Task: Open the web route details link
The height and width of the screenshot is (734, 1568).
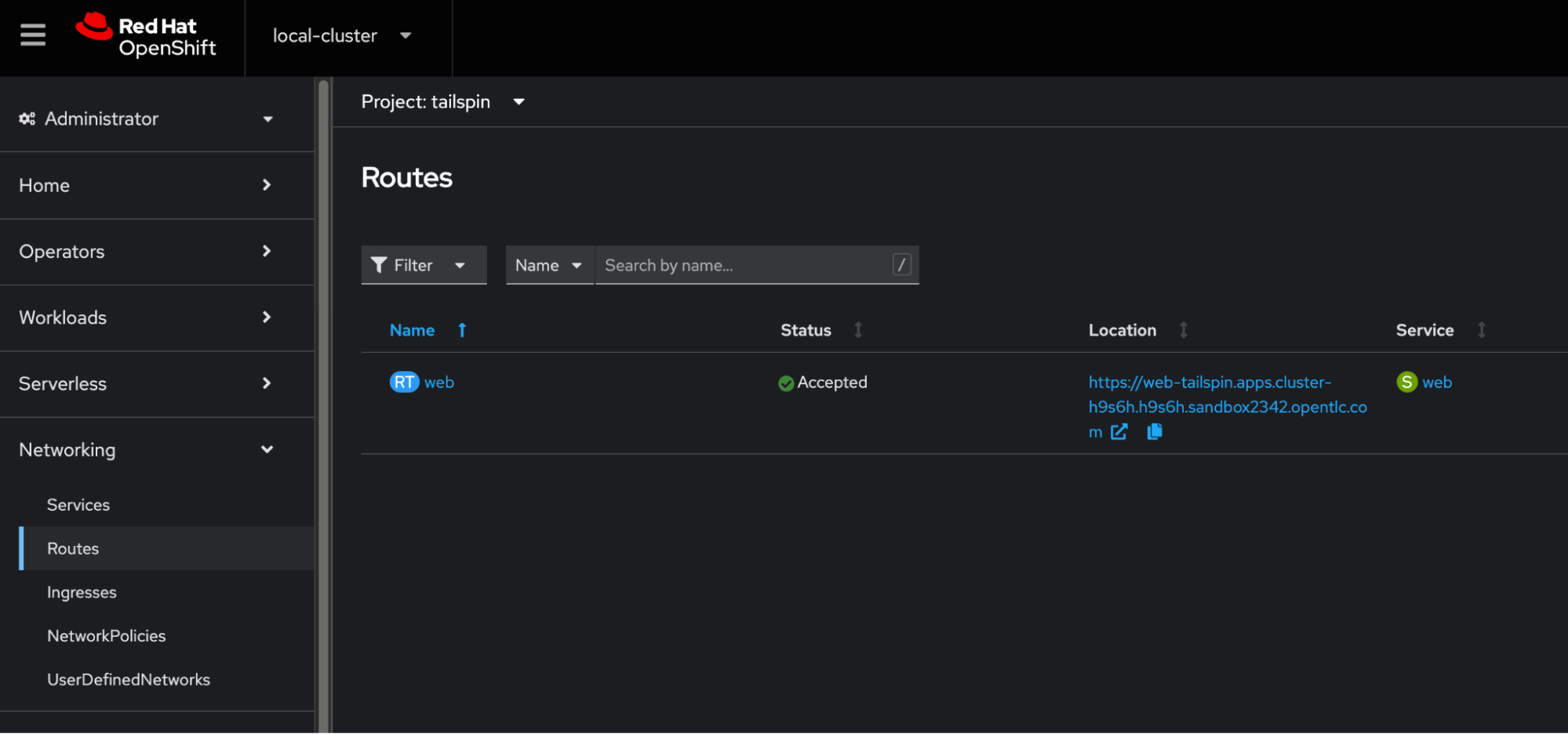Action: point(438,383)
